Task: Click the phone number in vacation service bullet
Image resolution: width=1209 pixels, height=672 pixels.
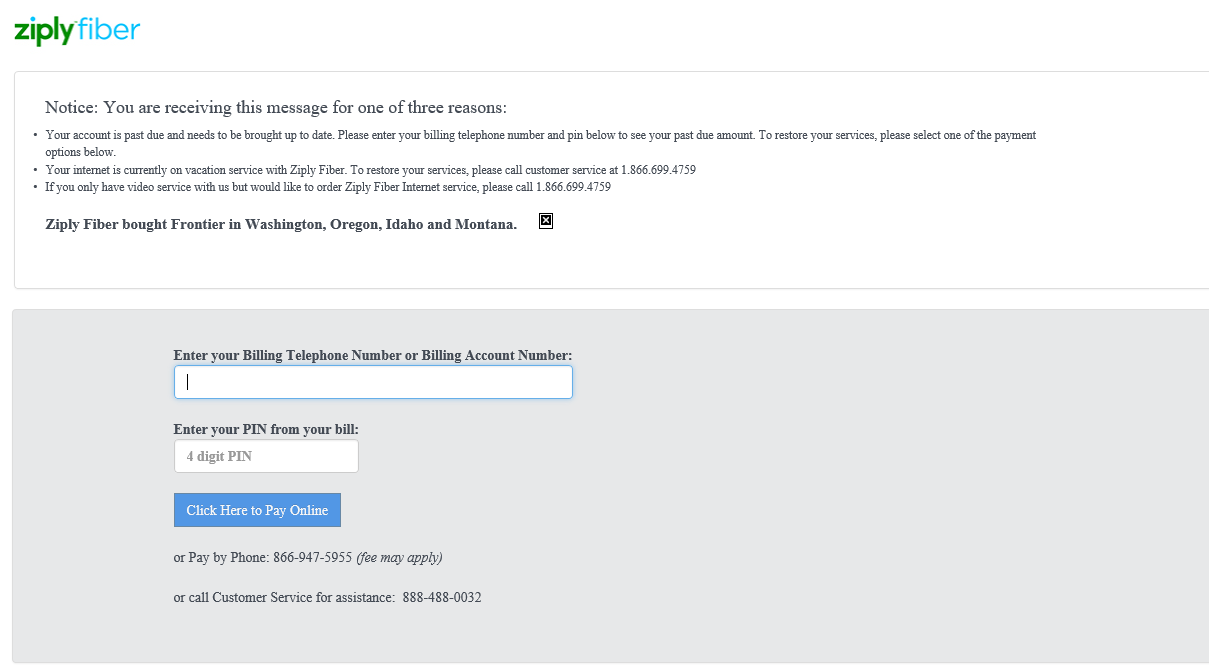Action: tap(658, 170)
